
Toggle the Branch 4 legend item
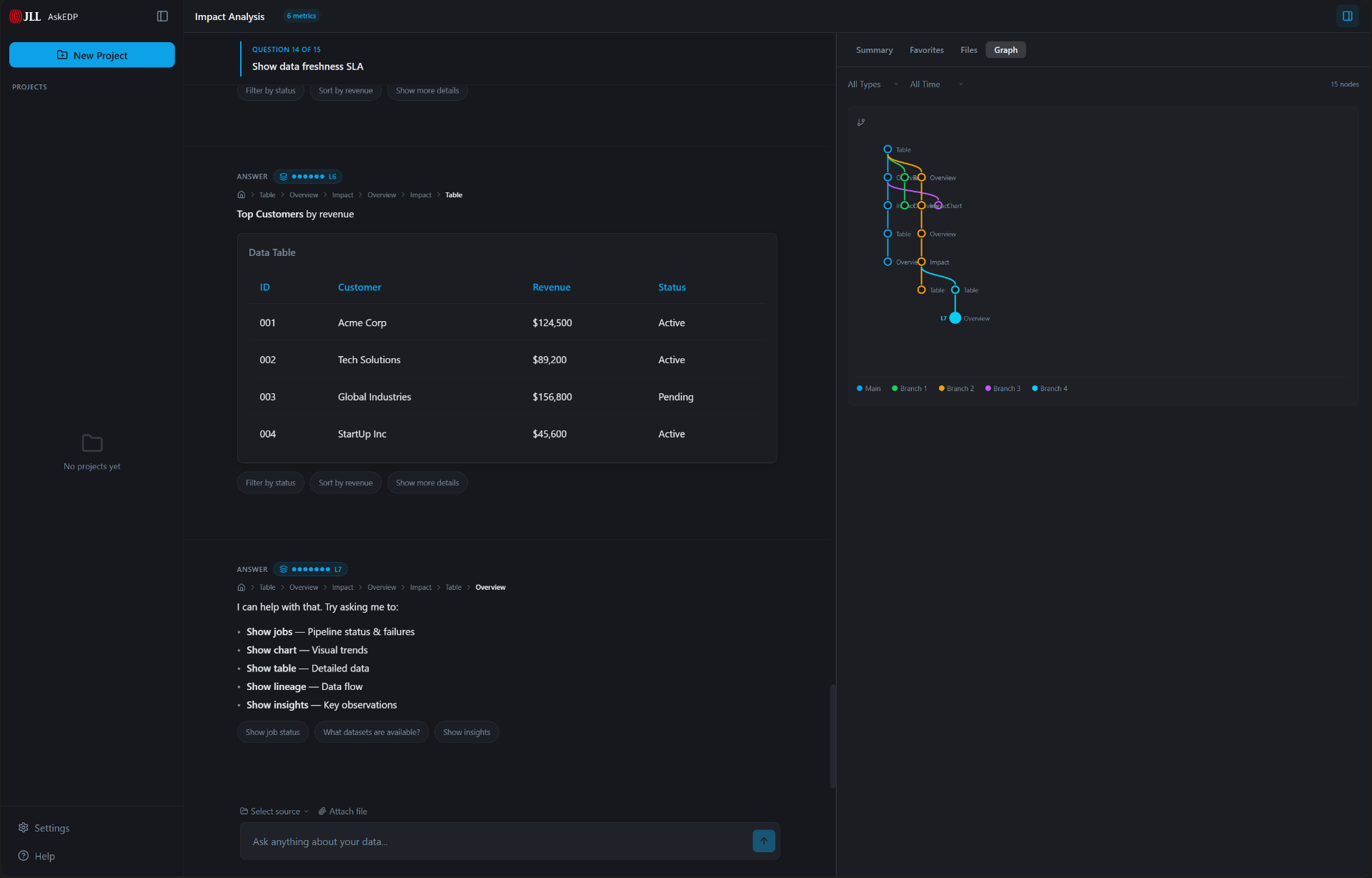1050,388
